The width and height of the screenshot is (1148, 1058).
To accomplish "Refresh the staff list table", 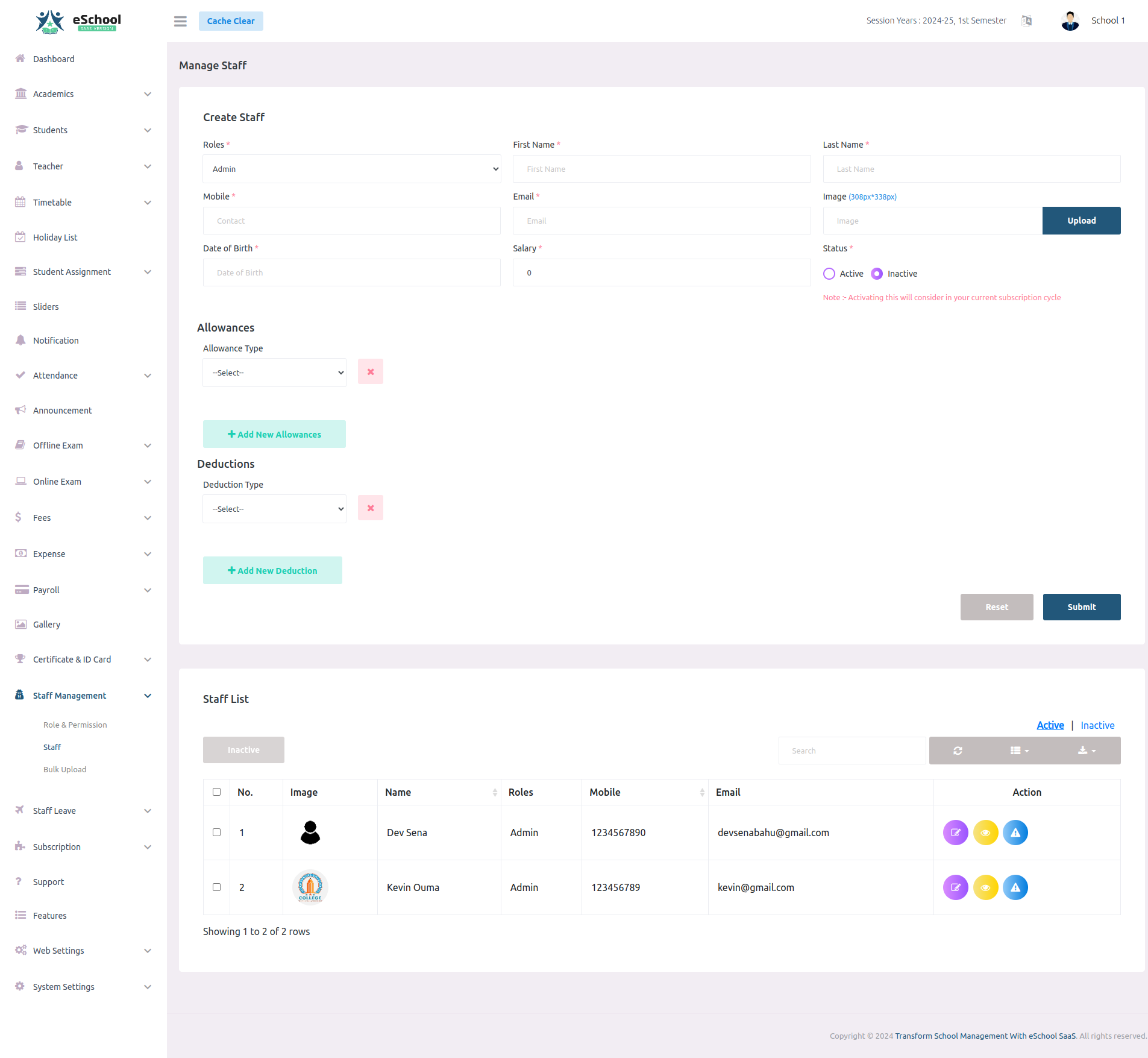I will point(958,751).
